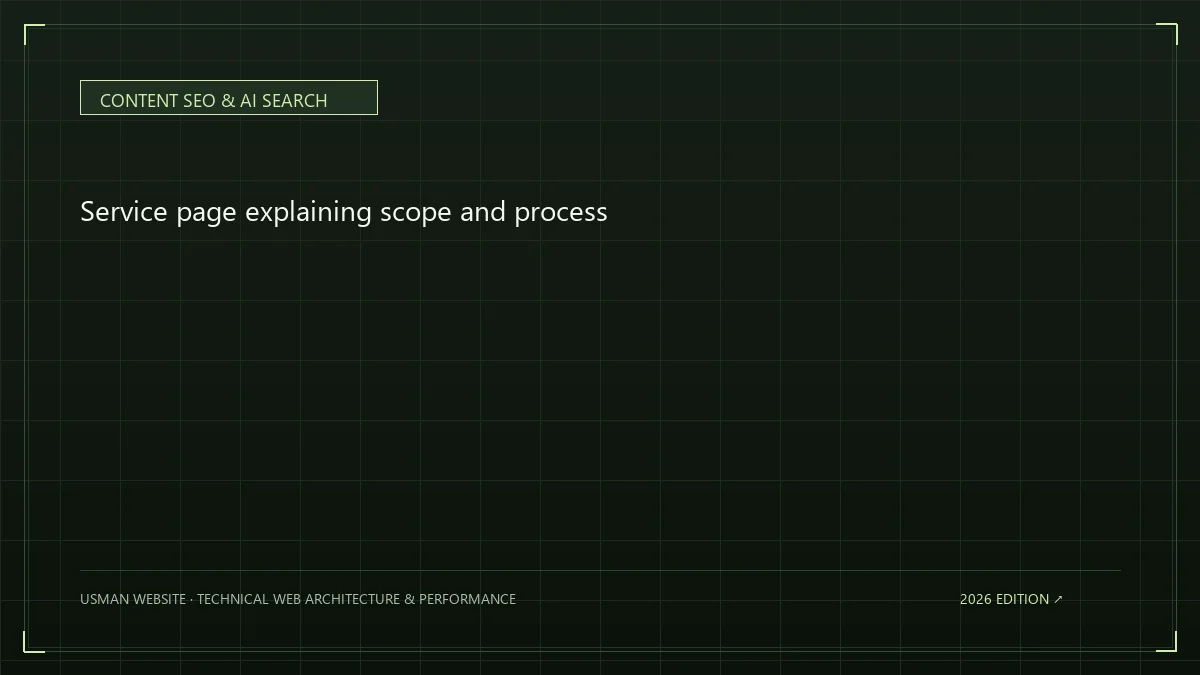Viewport: 1200px width, 675px height.
Task: Click the footer text "USMAN WEBSITE · TECHNICAL WEB ARCHITECTURE & PERFORMANCE"
Action: [298, 599]
